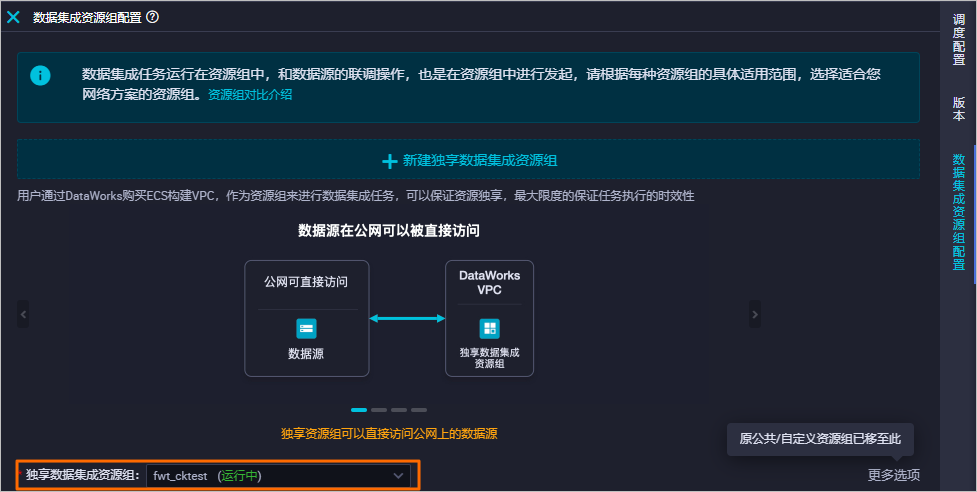Viewport: 977px width, 492px height.
Task: Go to next carousel slide arrow
Action: coord(755,314)
